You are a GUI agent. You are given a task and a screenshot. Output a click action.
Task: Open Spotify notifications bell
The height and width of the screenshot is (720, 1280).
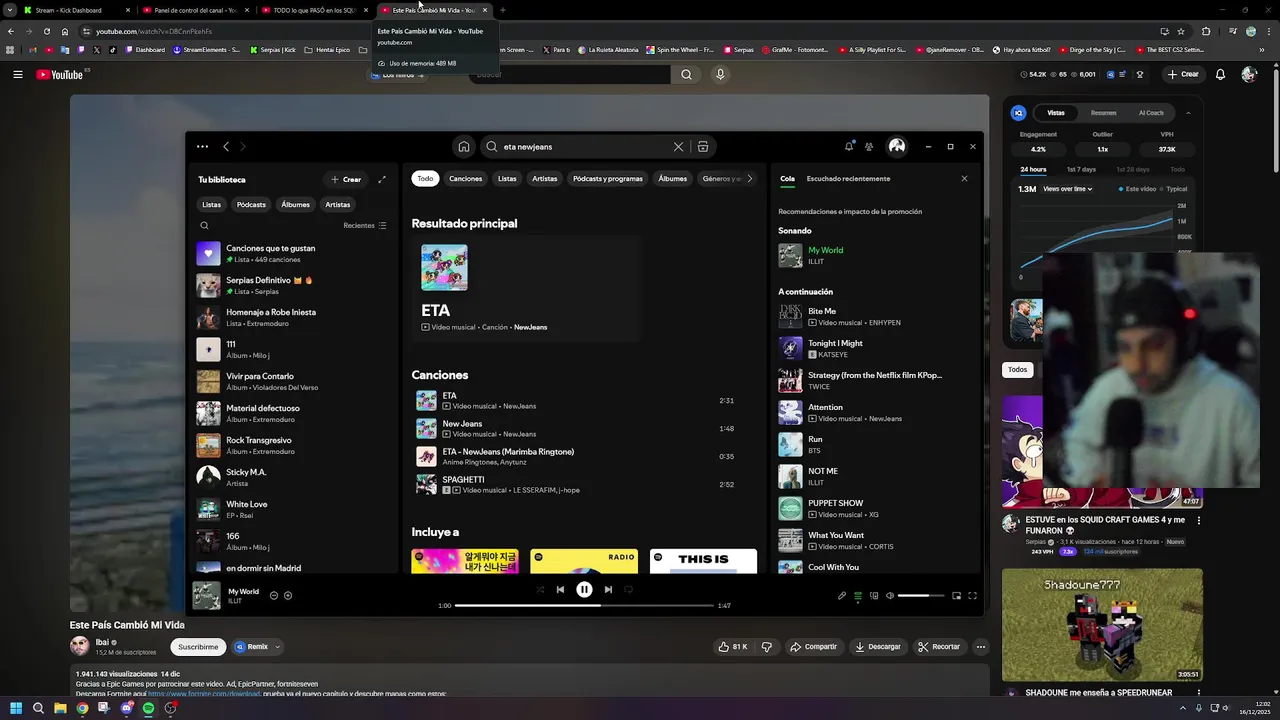[849, 147]
